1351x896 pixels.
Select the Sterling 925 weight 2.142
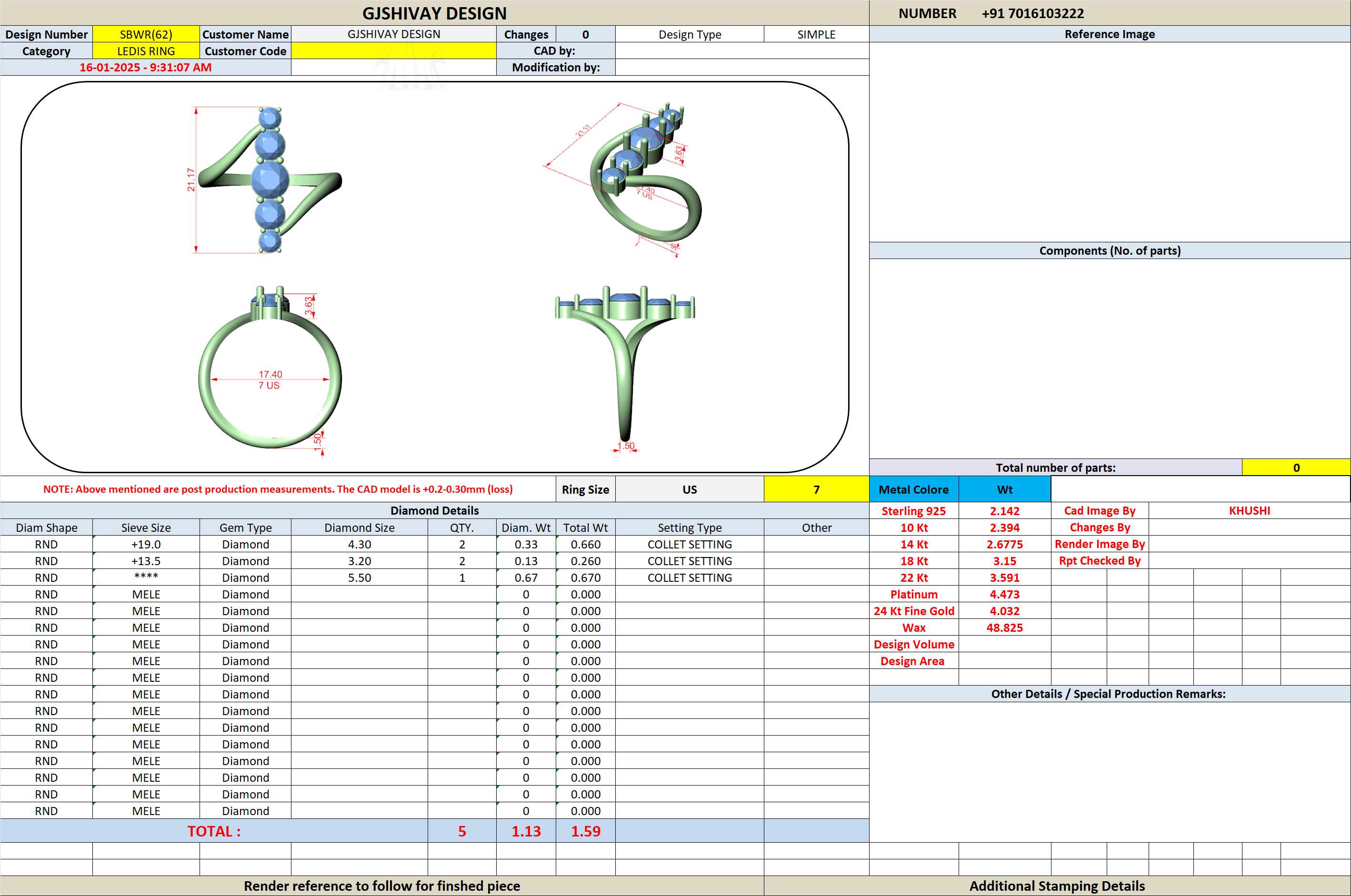(x=1004, y=511)
